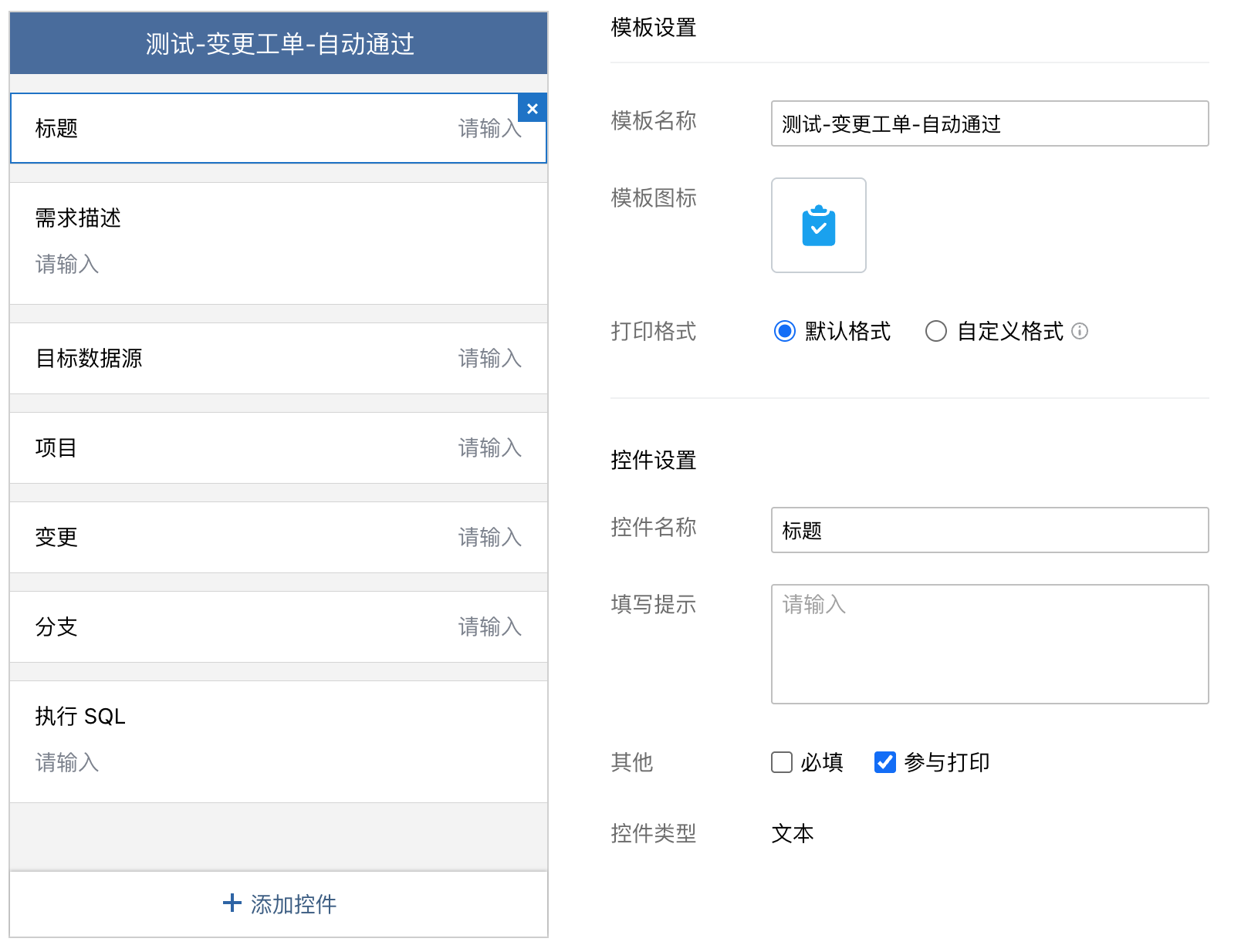Click the 模板名称 input field
Screen dimensions: 1258x952
click(989, 123)
